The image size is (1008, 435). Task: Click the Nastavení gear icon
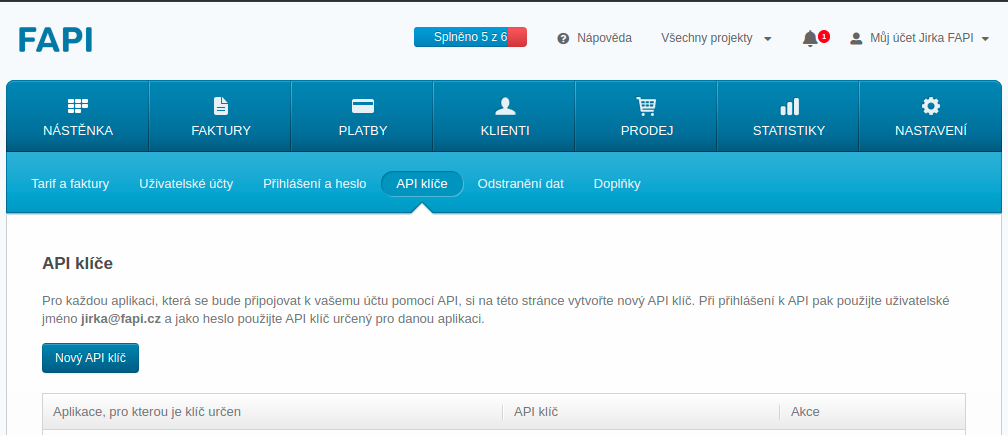tap(930, 106)
